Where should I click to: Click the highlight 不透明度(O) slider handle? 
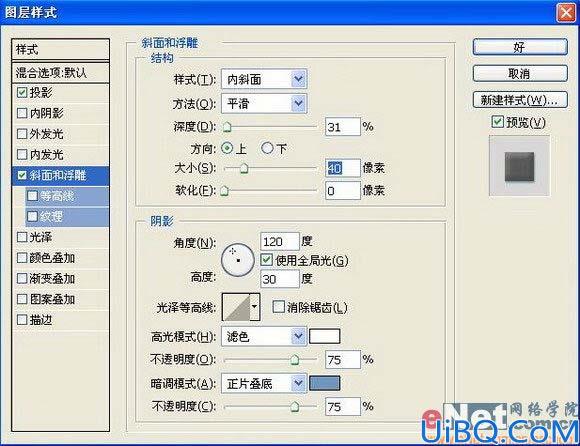294,359
